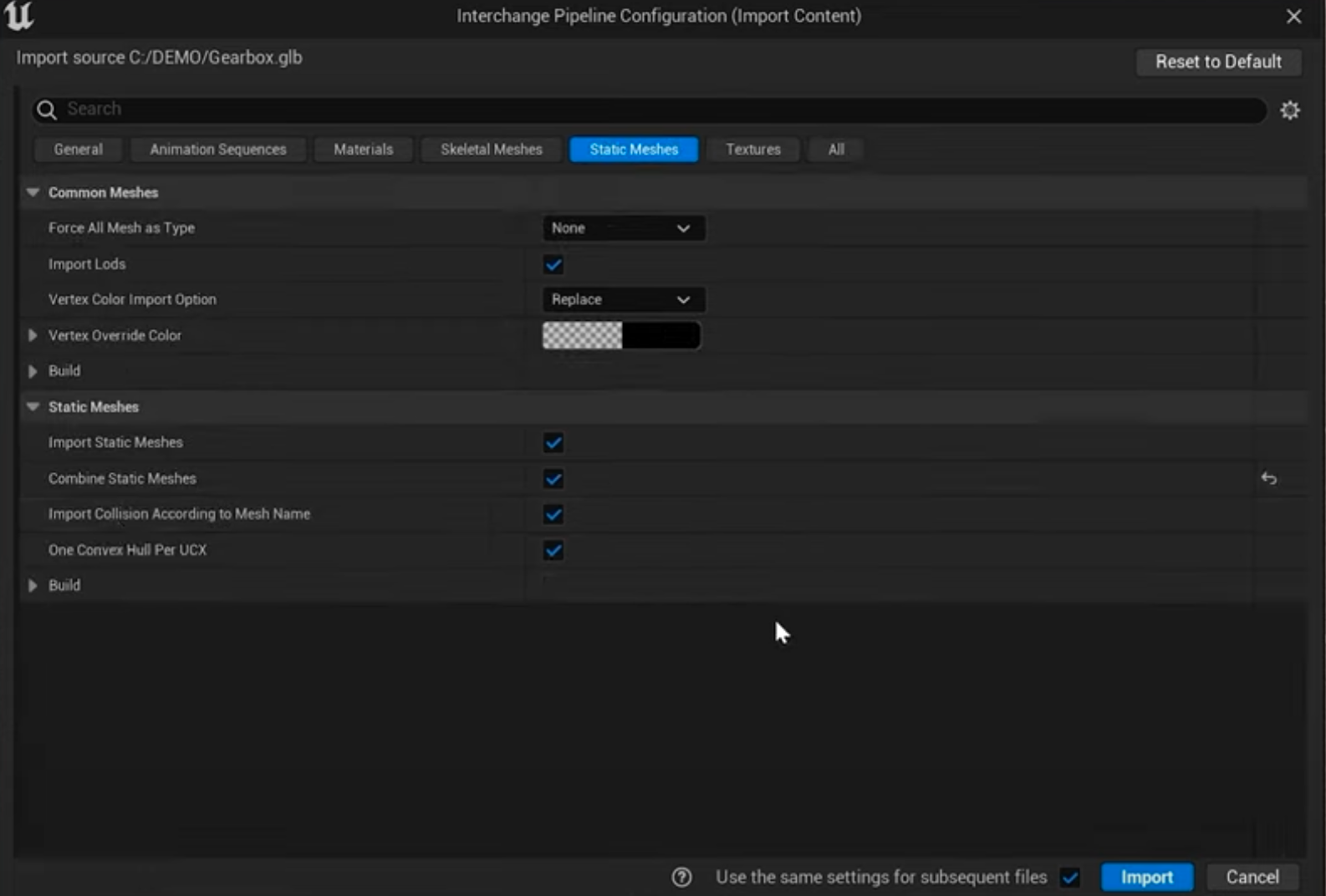Open the Force All Mesh as Type dropdown

623,228
